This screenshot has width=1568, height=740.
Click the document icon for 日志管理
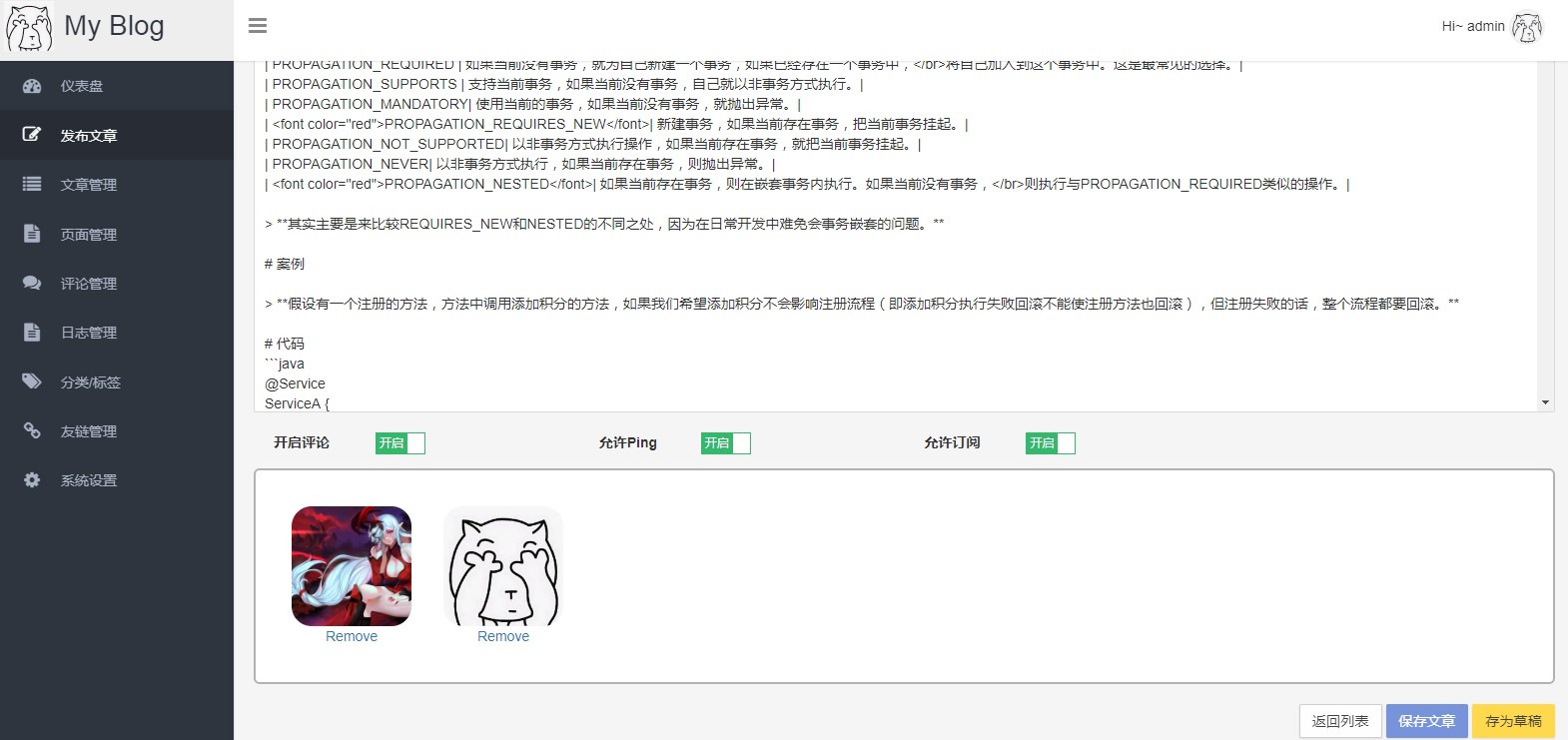(32, 332)
